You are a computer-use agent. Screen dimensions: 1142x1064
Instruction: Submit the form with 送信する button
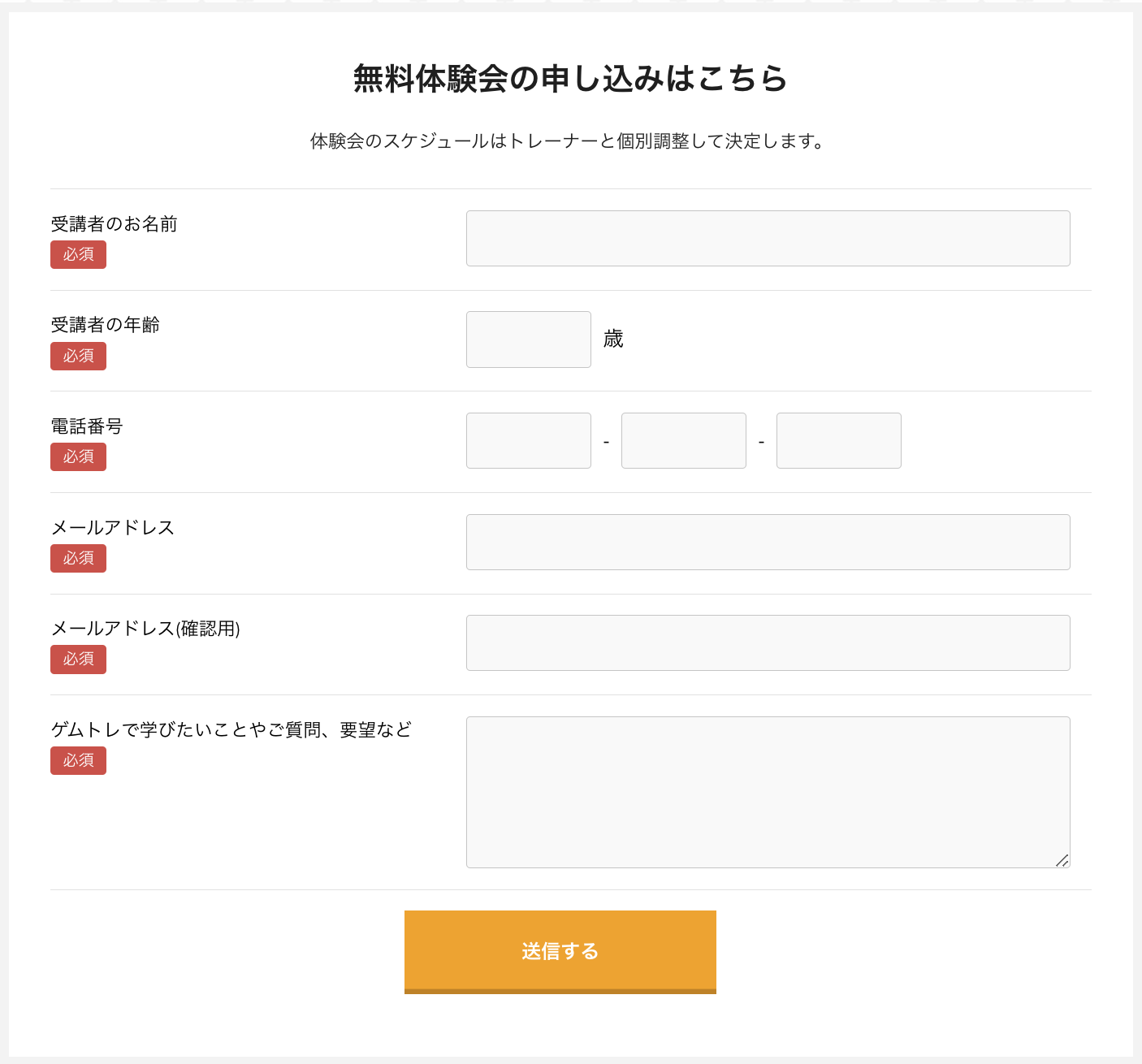560,952
